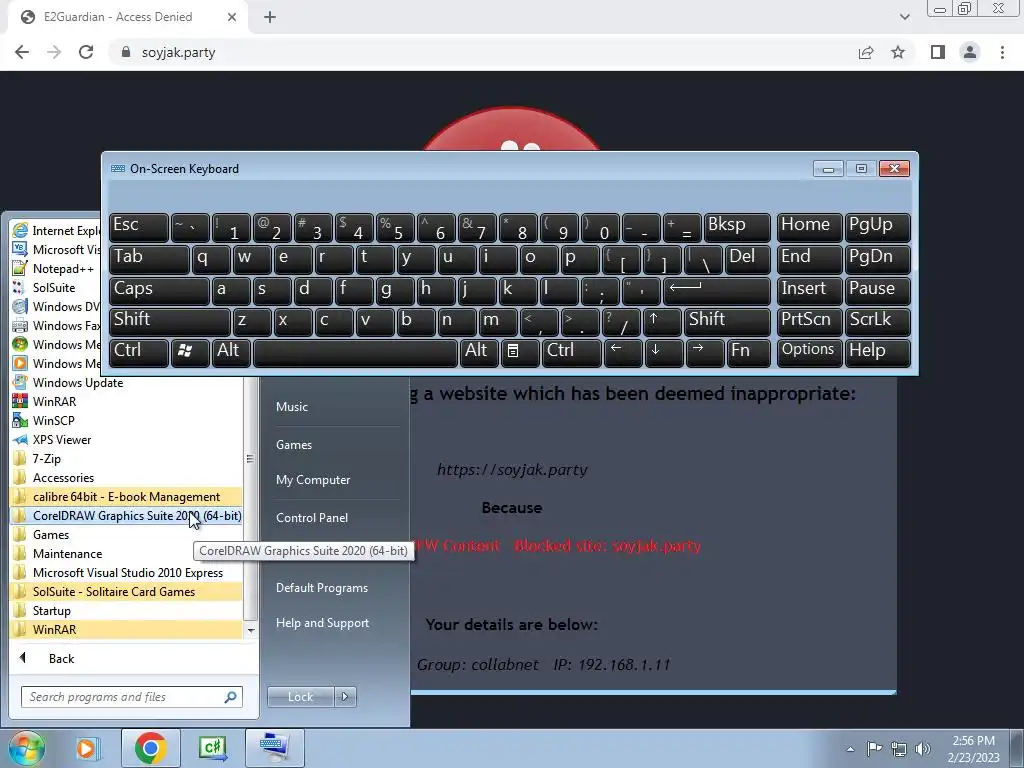The height and width of the screenshot is (768, 1024).
Task: Toggle right Alt key on On-Screen Keyboard
Action: pyautogui.click(x=479, y=352)
